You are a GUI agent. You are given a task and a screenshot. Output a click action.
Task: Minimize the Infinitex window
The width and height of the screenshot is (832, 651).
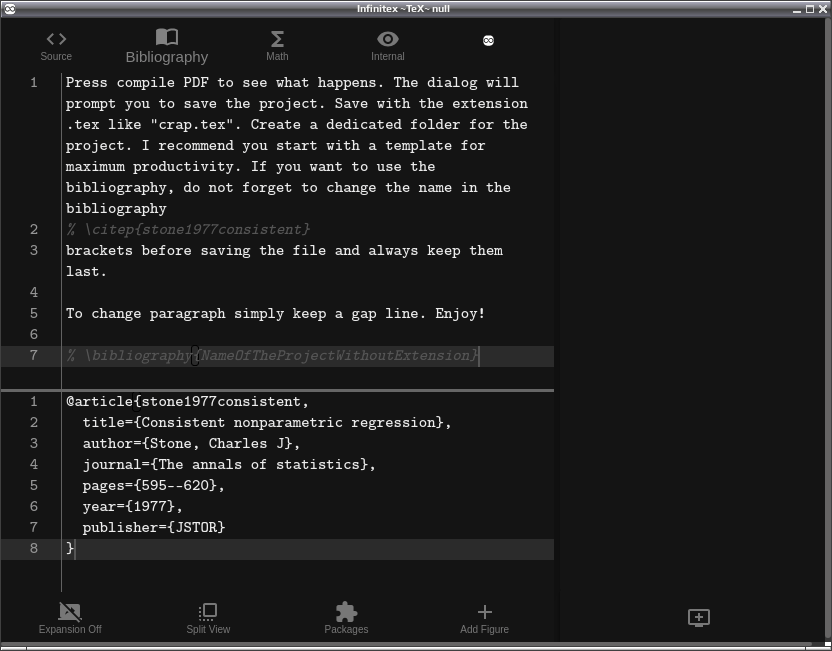pyautogui.click(x=797, y=9)
